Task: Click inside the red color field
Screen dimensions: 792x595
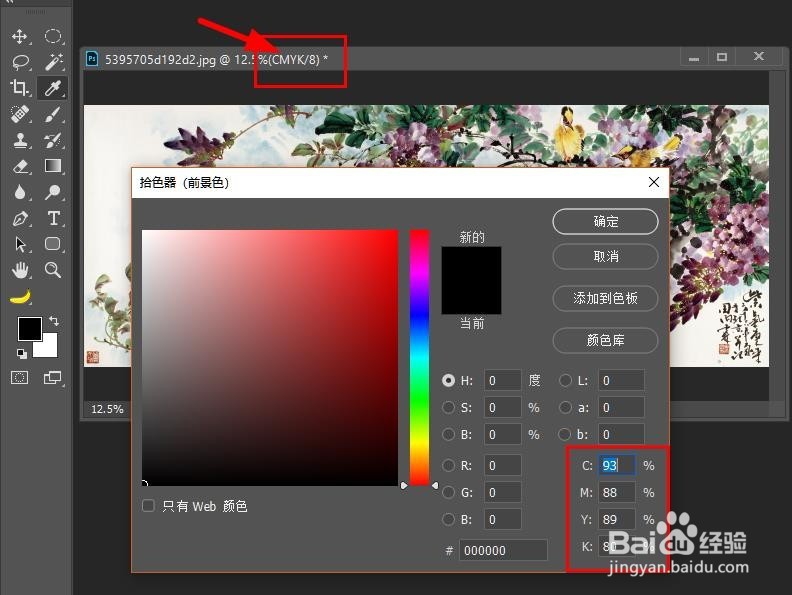Action: [270, 358]
